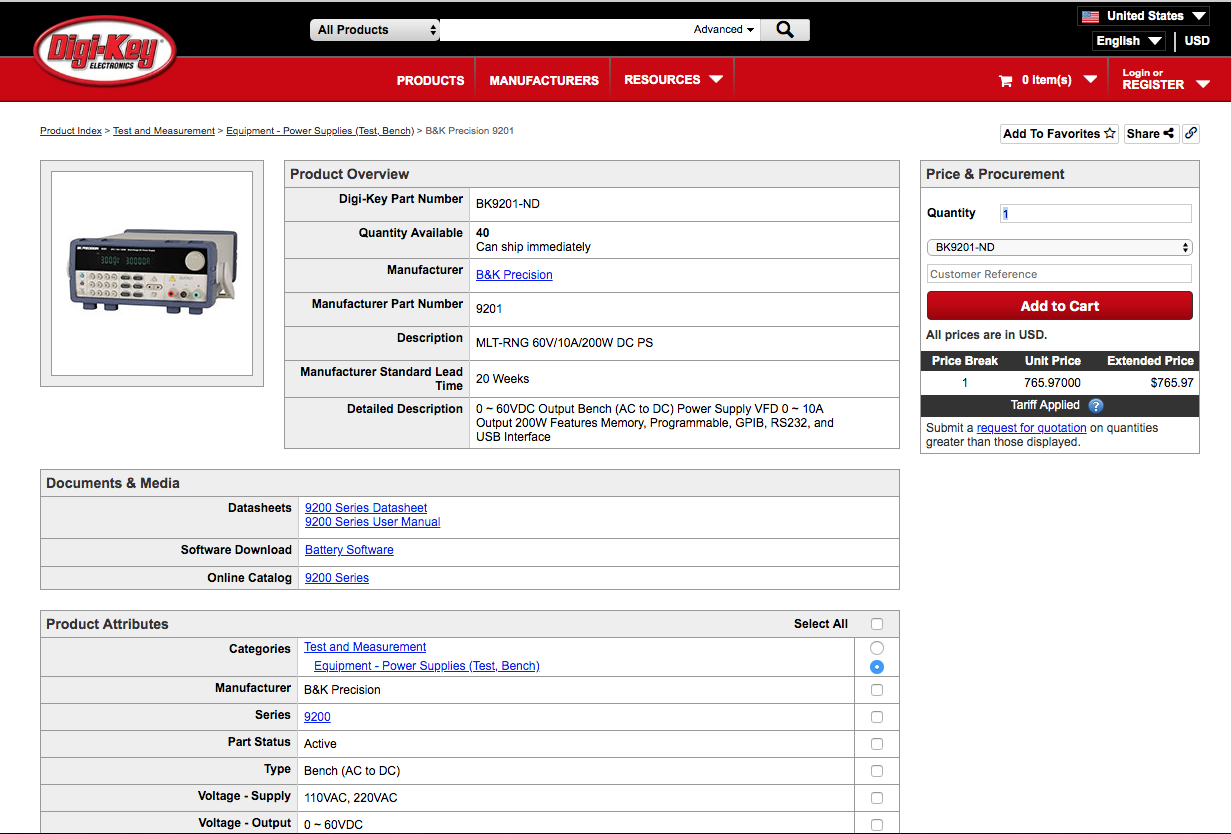Click the shopping cart icon
The image size is (1231, 834).
tap(1005, 80)
